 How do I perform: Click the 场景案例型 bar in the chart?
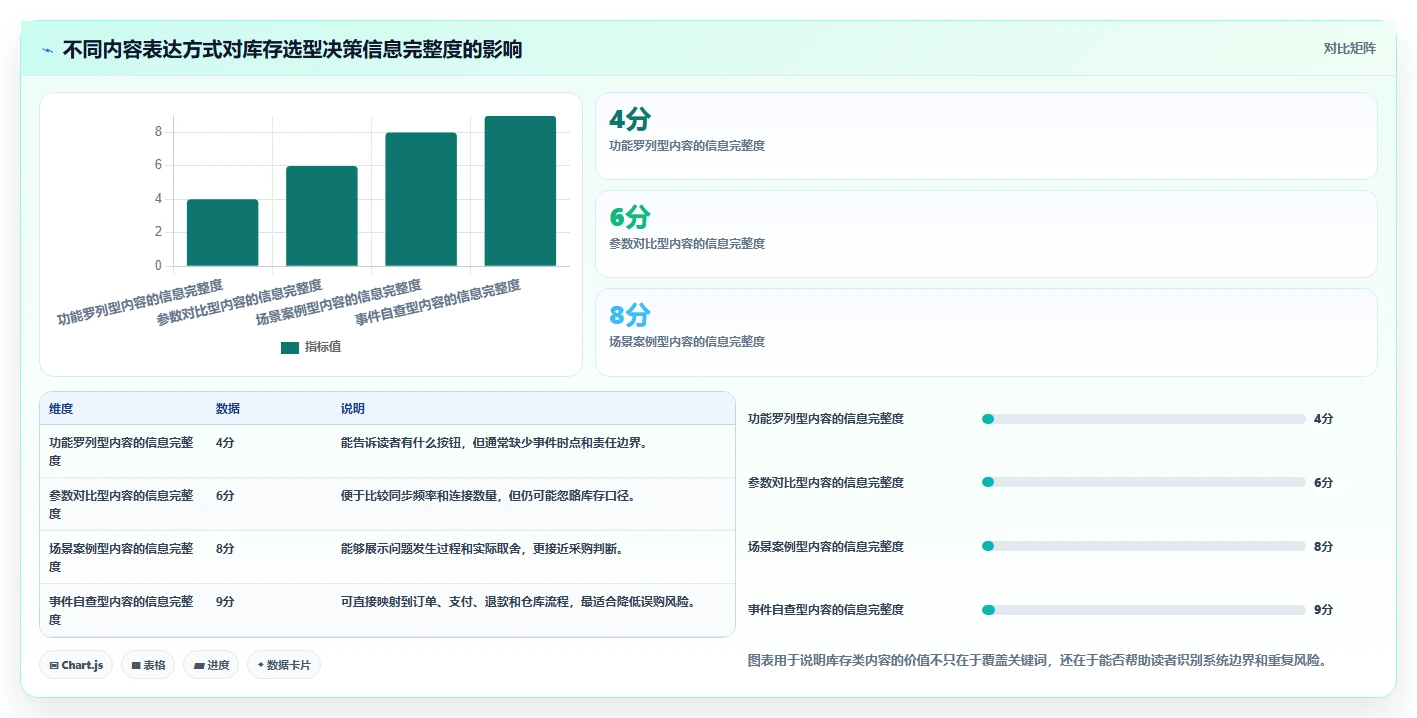click(420, 199)
